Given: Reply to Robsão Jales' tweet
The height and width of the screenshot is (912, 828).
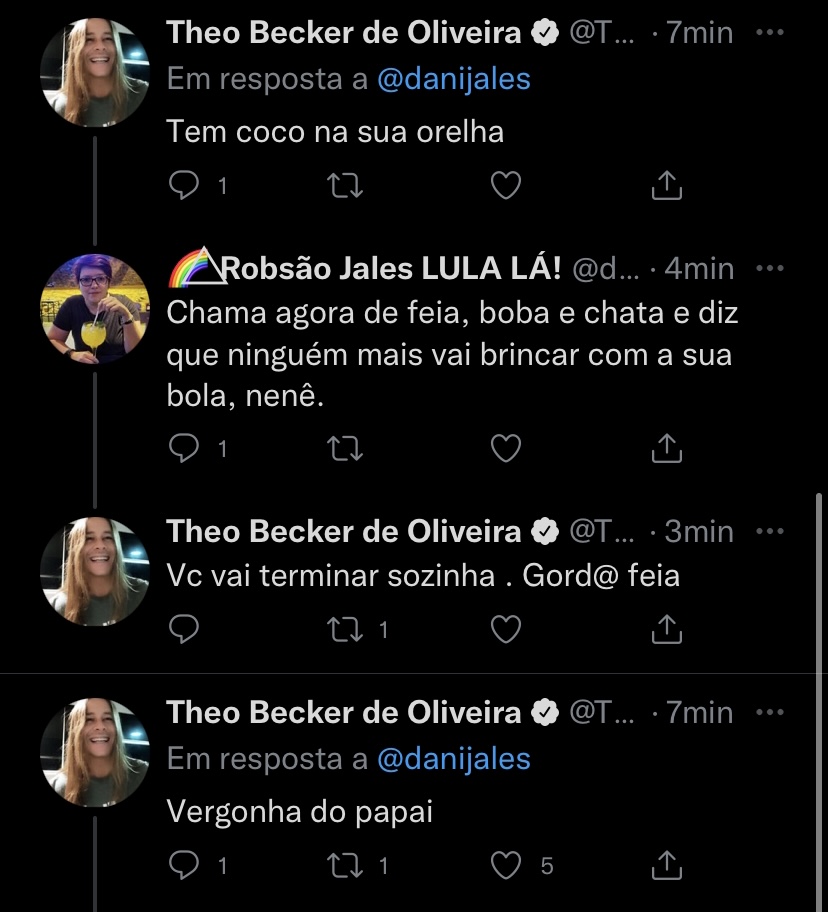Looking at the screenshot, I should coord(183,449).
